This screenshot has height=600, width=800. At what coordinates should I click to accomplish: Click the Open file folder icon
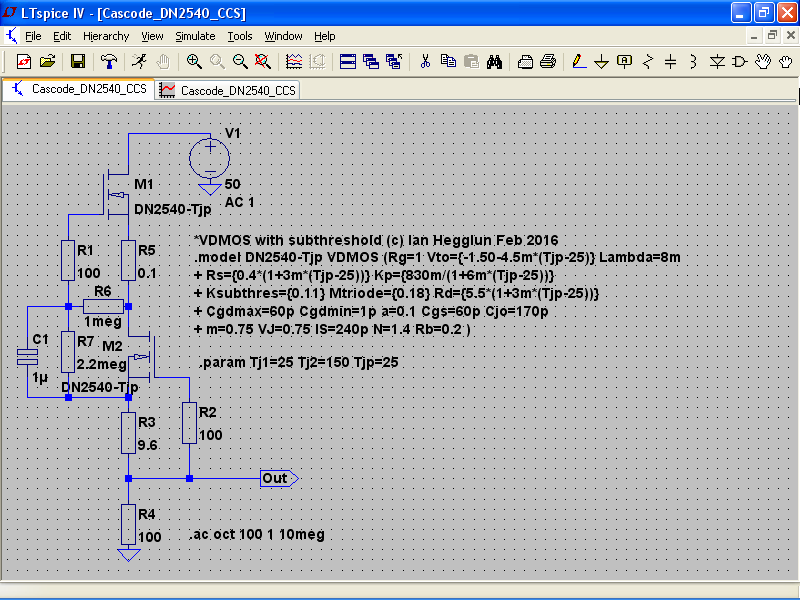(47, 62)
